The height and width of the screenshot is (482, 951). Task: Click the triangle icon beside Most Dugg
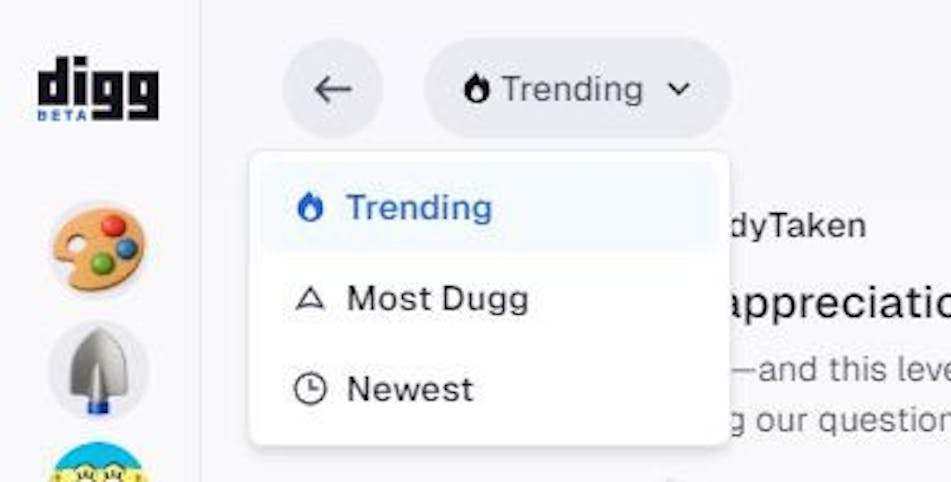[310, 299]
